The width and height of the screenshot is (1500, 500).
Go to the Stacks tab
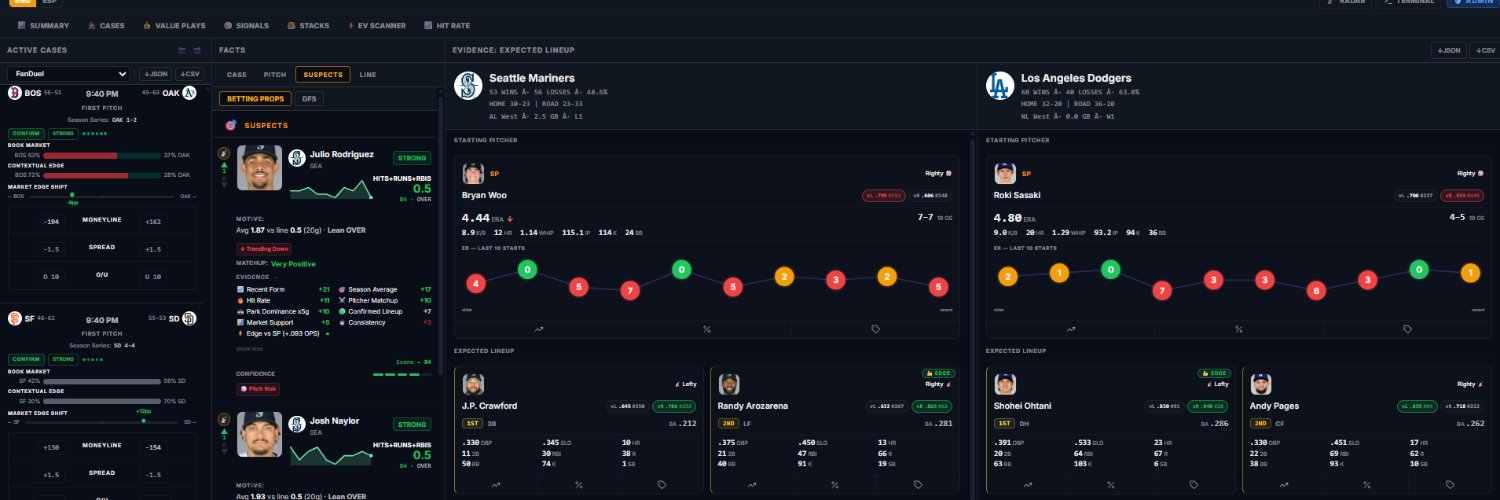(x=308, y=25)
